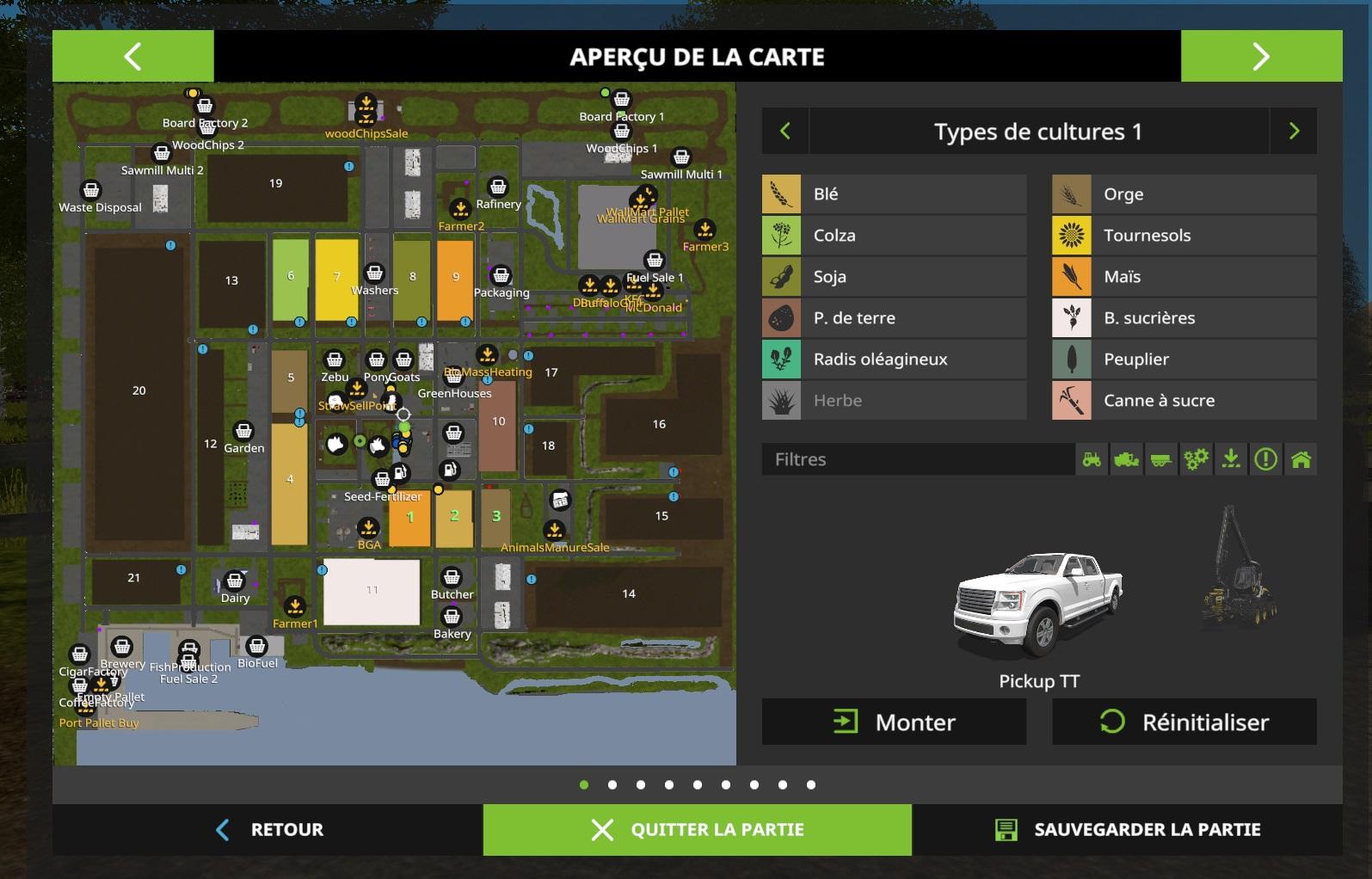This screenshot has width=1372, height=879.
Task: Select the Pickup TT vehicle thumbnail
Action: (x=1038, y=602)
